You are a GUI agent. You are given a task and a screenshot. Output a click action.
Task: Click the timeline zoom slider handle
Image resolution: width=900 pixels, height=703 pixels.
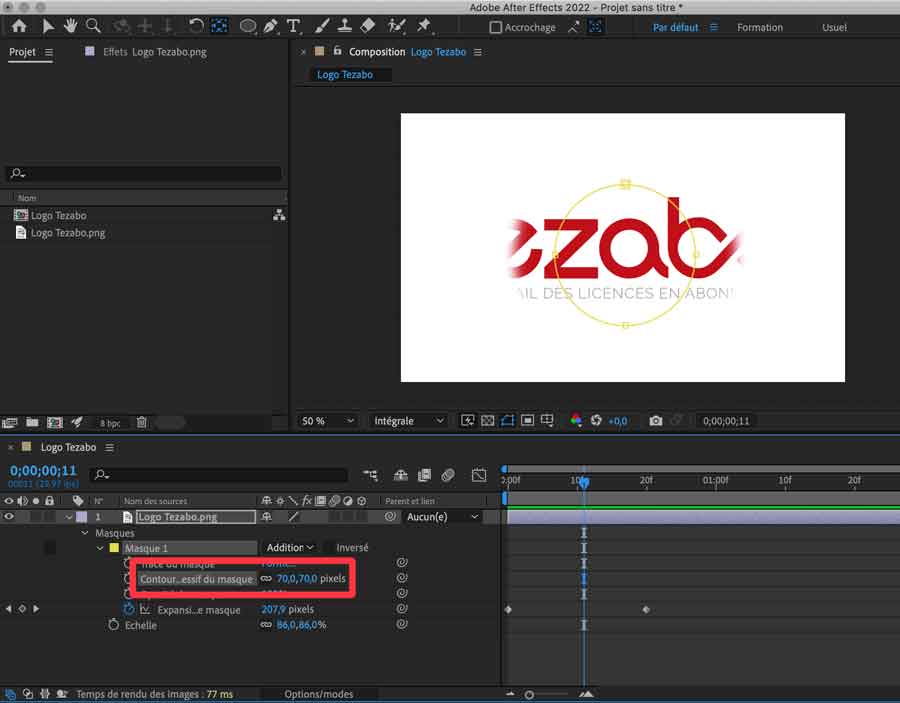529,695
